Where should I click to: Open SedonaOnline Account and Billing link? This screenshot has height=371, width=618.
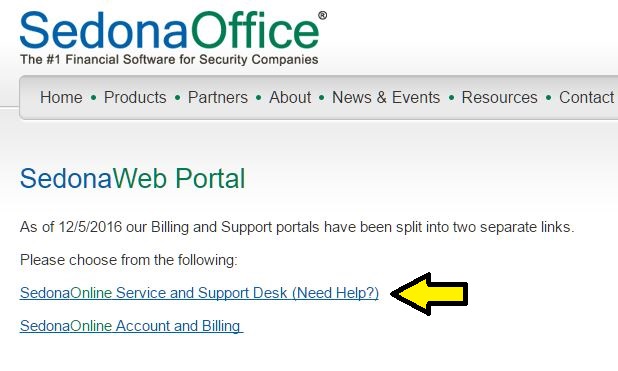pyautogui.click(x=132, y=326)
